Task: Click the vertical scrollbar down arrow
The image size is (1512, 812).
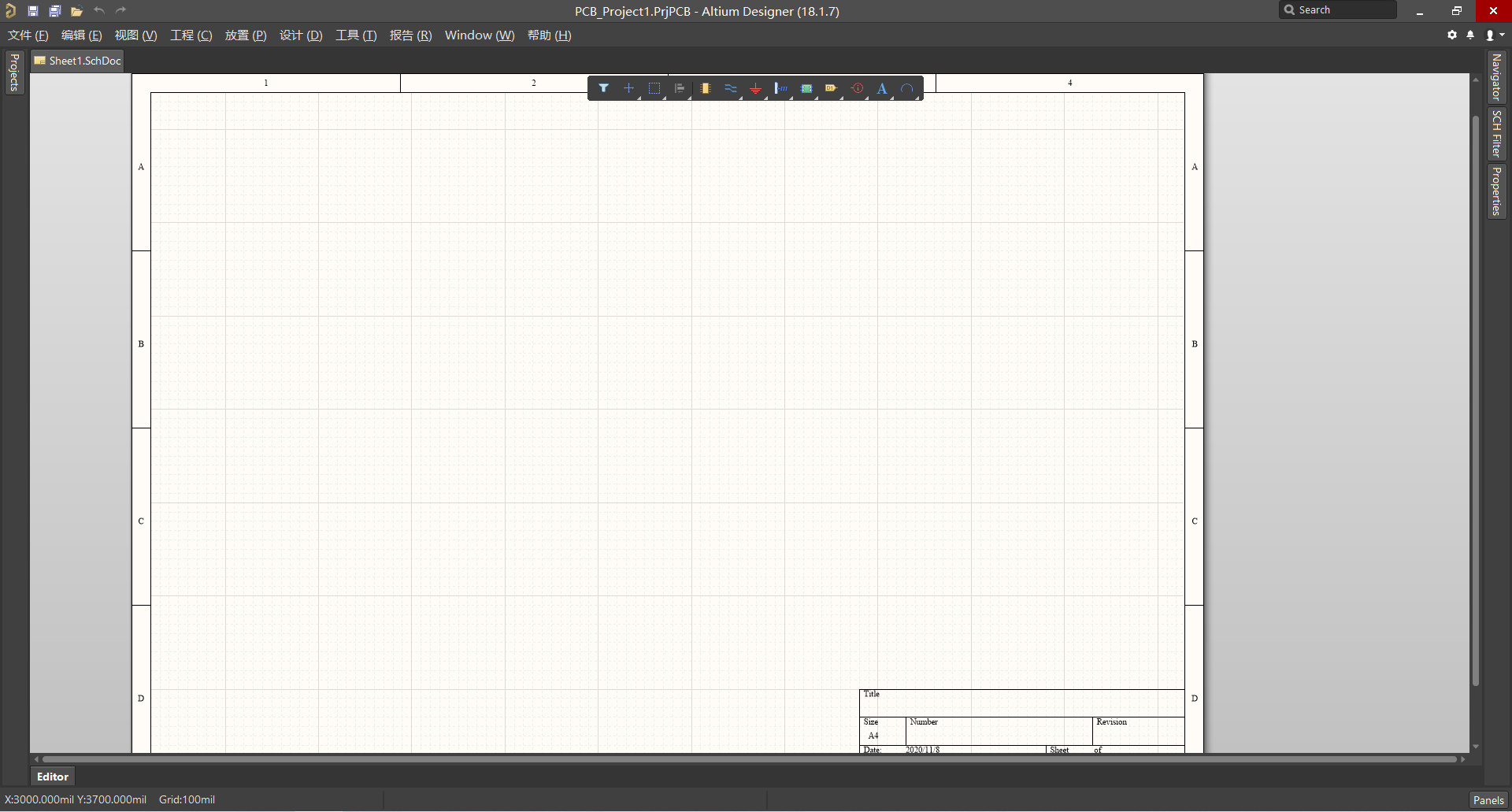Action: pos(1476,746)
